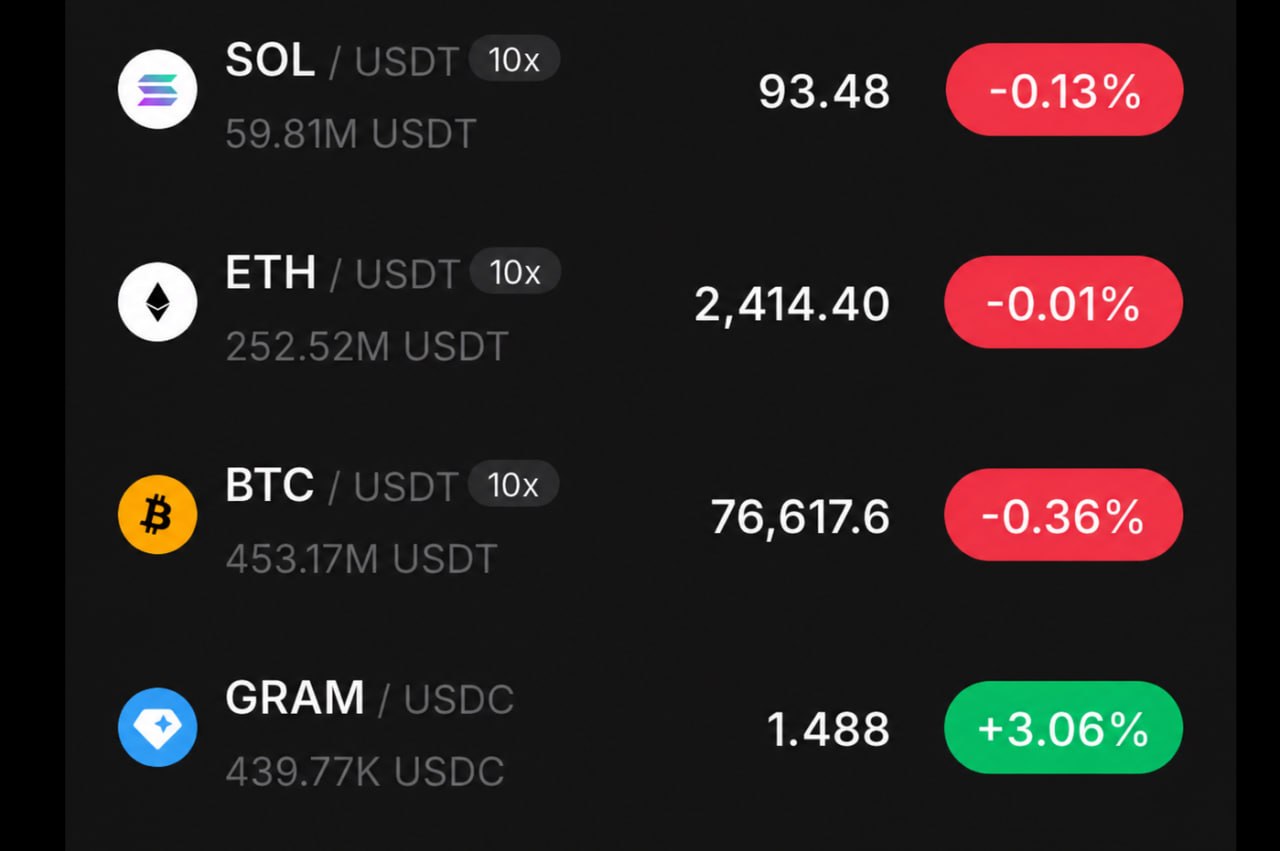Select the SOL 10x leverage badge

514,61
